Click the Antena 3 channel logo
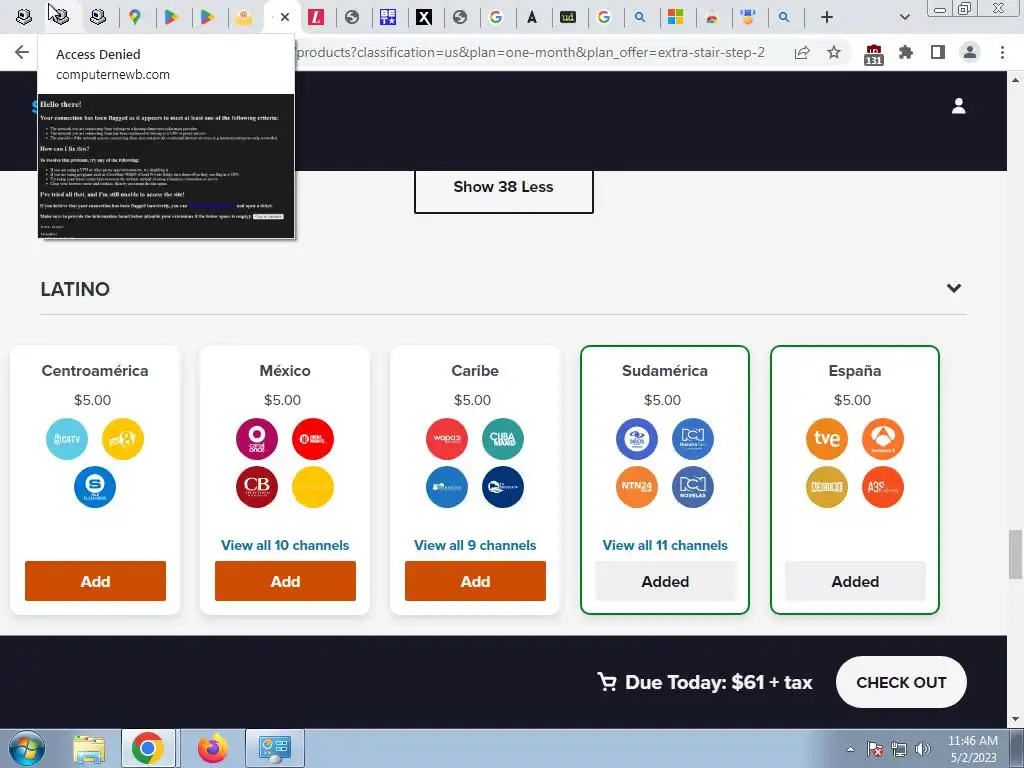Screen dimensions: 1024x768 883,439
